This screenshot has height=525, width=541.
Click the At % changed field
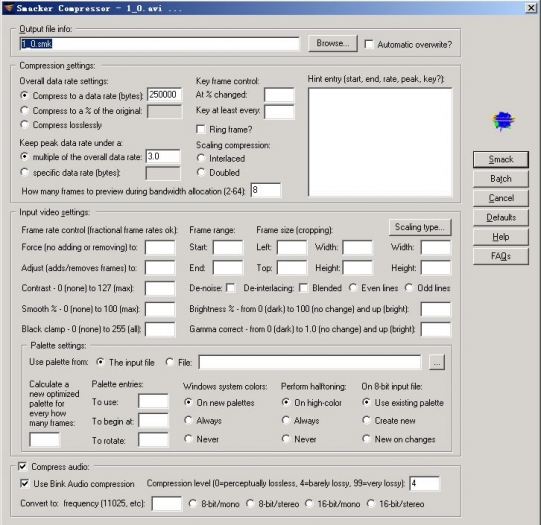tap(279, 95)
